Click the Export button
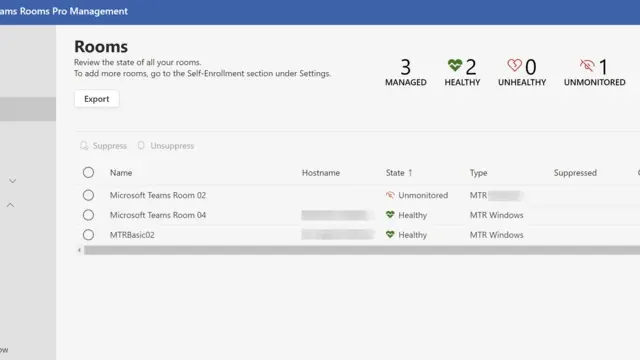Viewport: 640px width, 360px height. coord(97,99)
